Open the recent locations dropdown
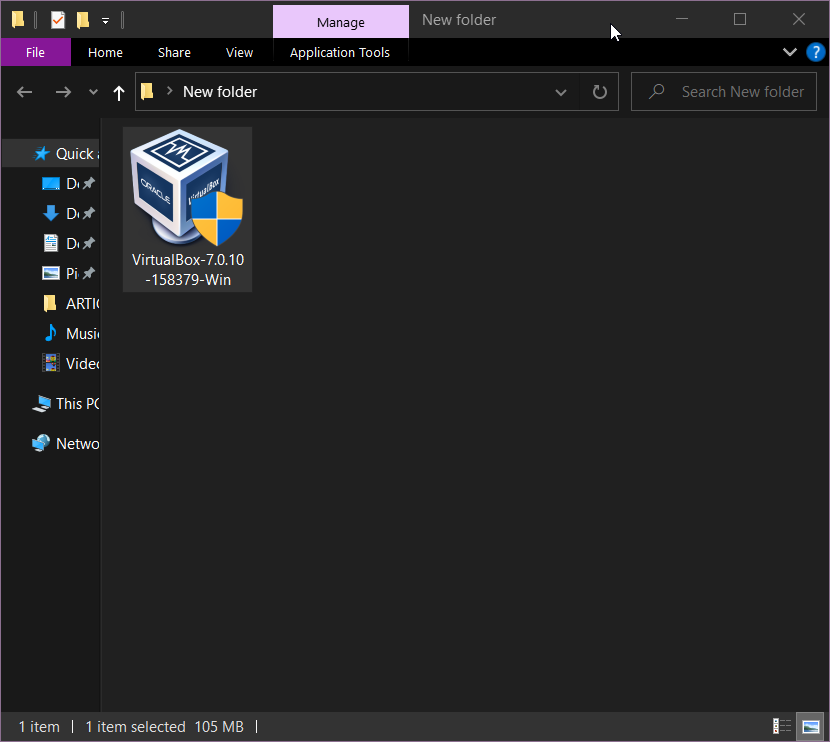Viewport: 830px width, 742px height. tap(93, 92)
